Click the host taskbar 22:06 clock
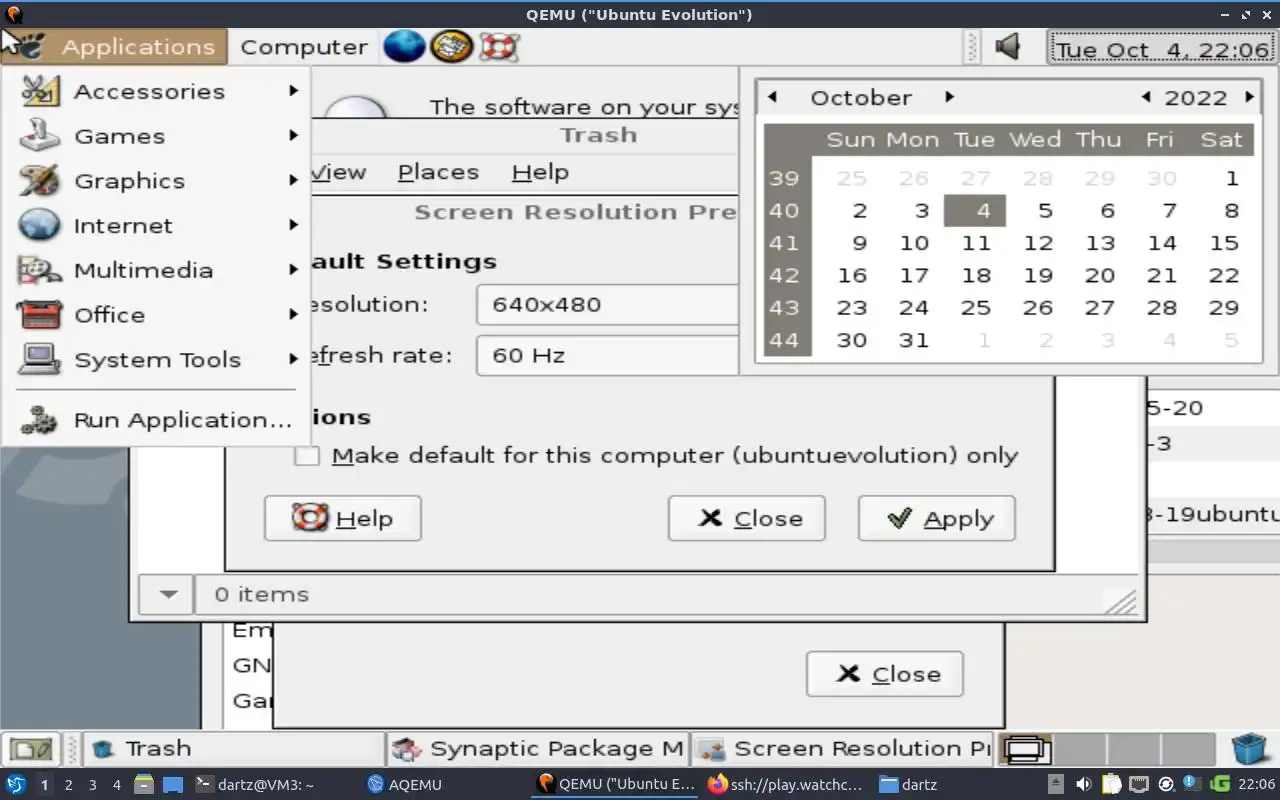1280x800 pixels. [x=1256, y=784]
